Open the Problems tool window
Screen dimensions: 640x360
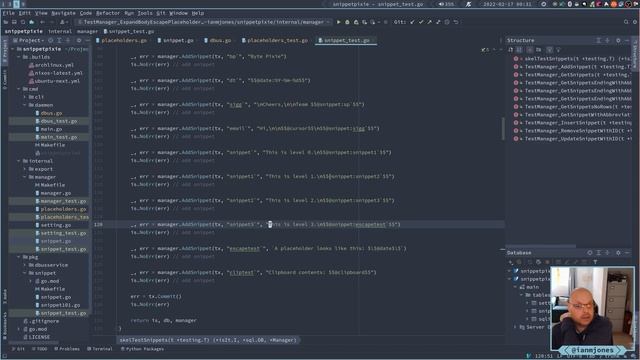67,349
